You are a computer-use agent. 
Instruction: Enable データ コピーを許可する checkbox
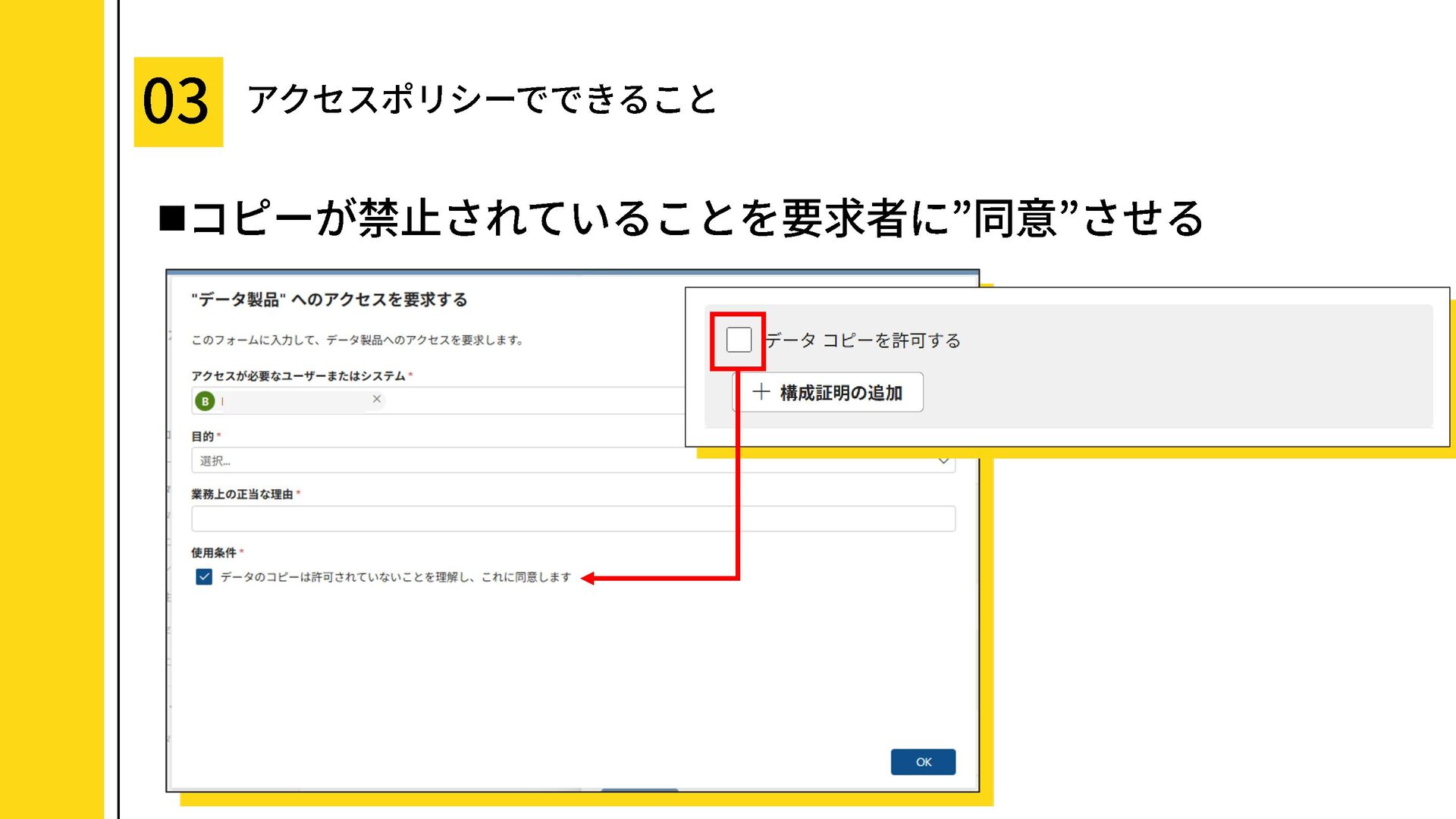[x=739, y=340]
